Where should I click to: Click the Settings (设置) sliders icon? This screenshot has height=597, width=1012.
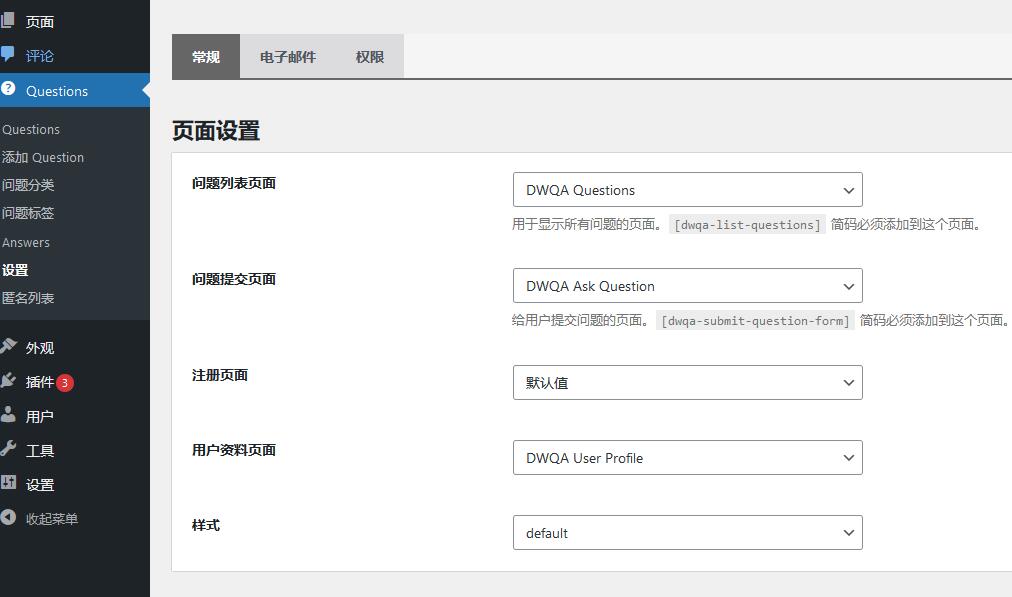click(8, 482)
